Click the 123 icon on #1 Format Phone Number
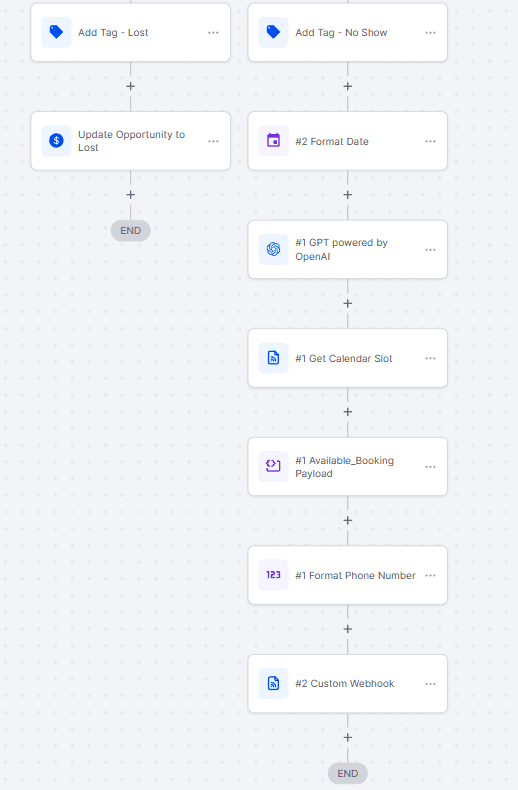 coord(274,575)
